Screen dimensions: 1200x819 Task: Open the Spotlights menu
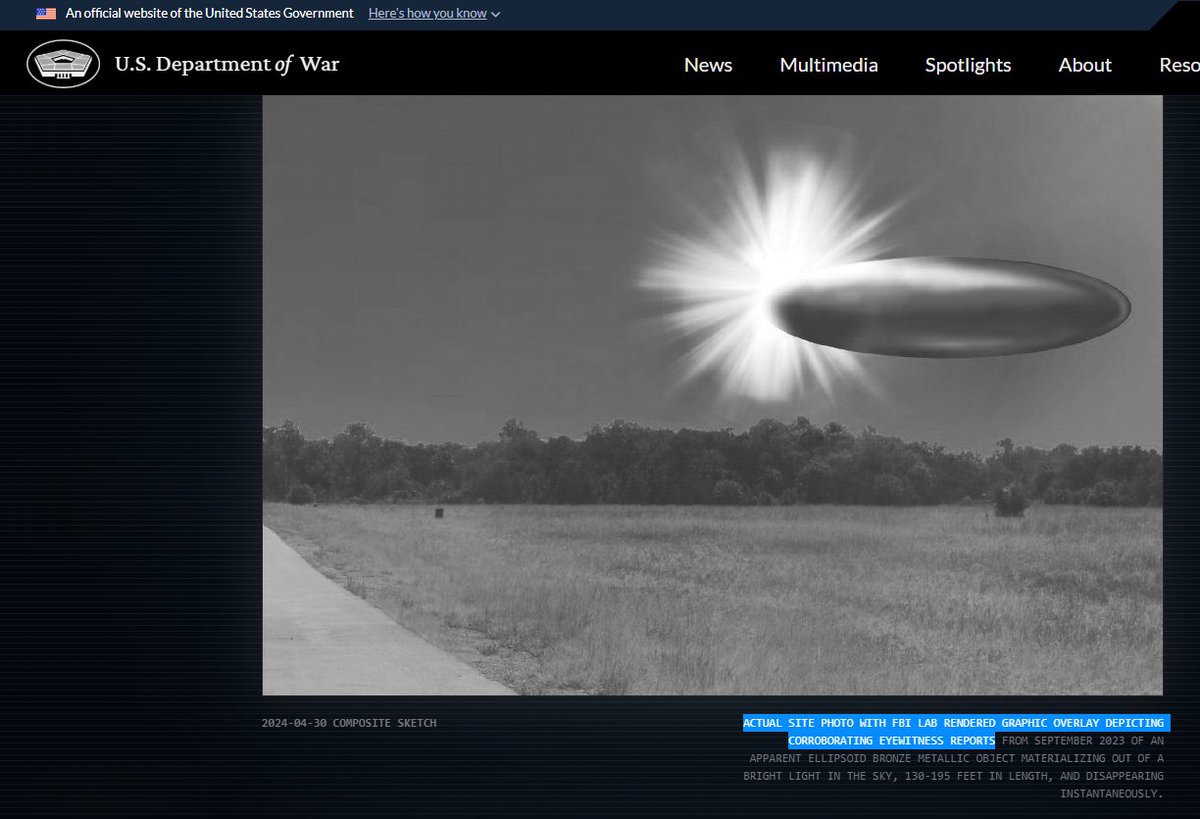(x=968, y=65)
